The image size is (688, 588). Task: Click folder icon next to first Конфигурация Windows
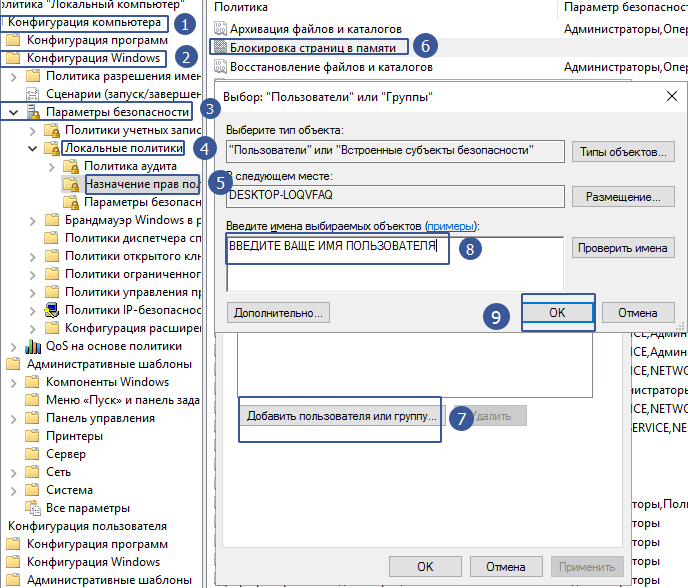(x=13, y=58)
